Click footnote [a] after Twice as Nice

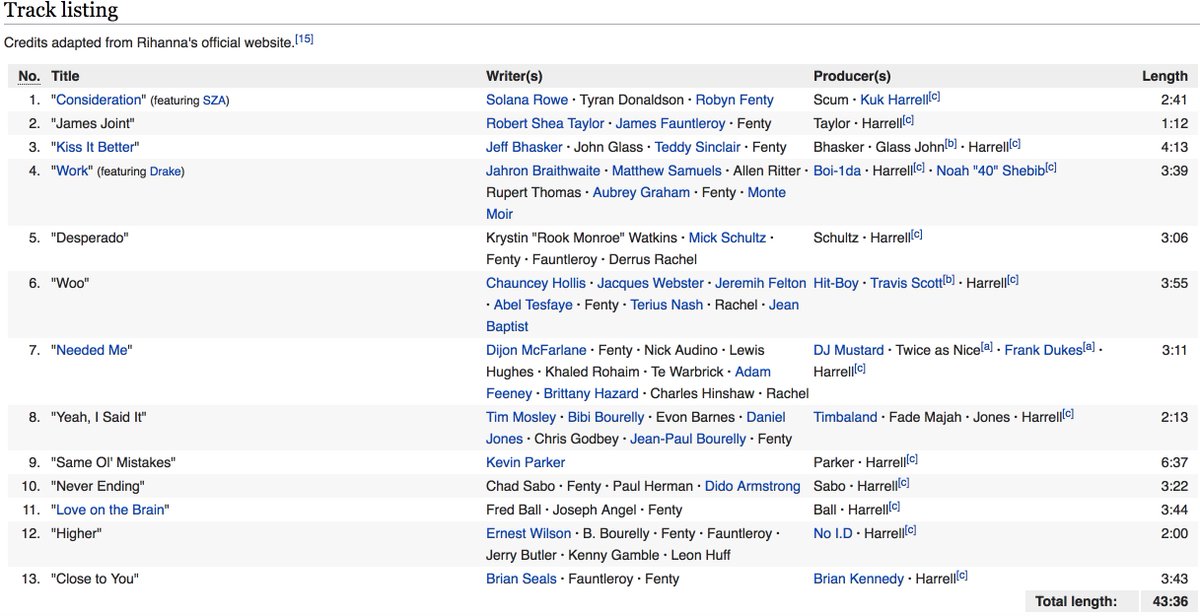[x=987, y=346]
